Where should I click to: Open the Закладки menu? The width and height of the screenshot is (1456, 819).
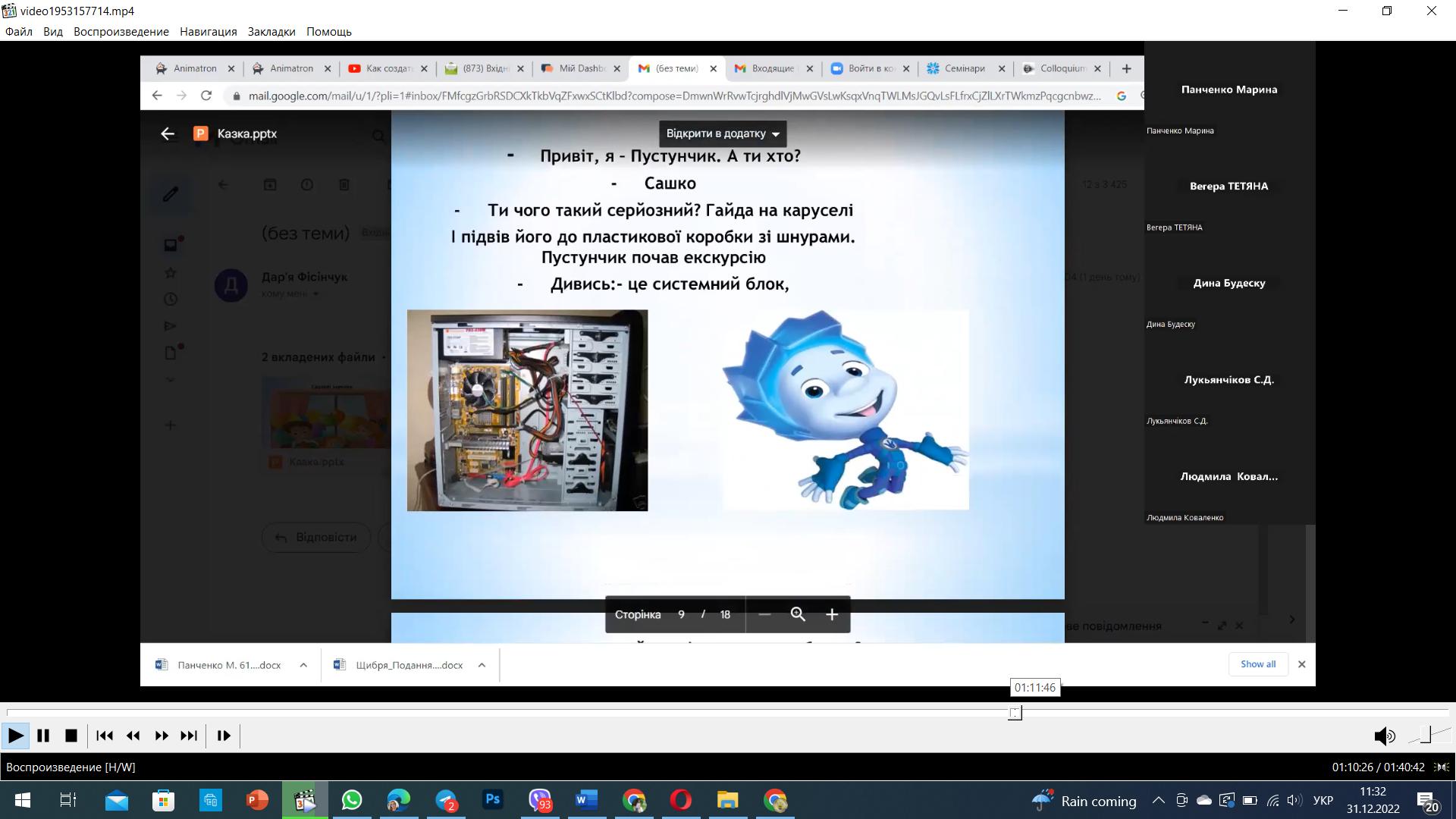point(271,32)
